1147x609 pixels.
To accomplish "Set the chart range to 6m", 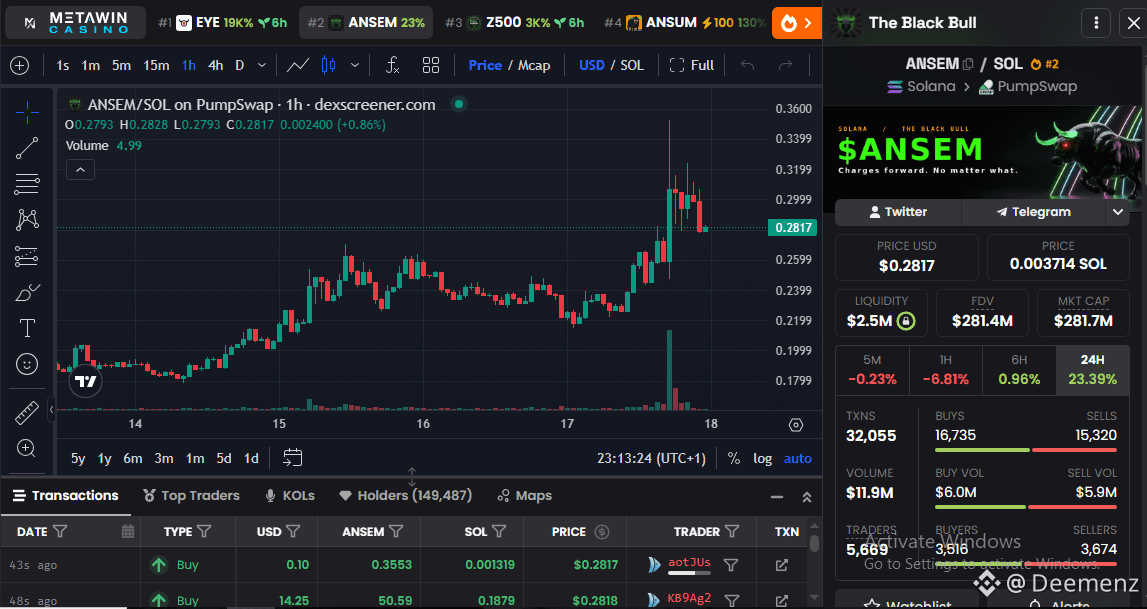I will [x=132, y=458].
